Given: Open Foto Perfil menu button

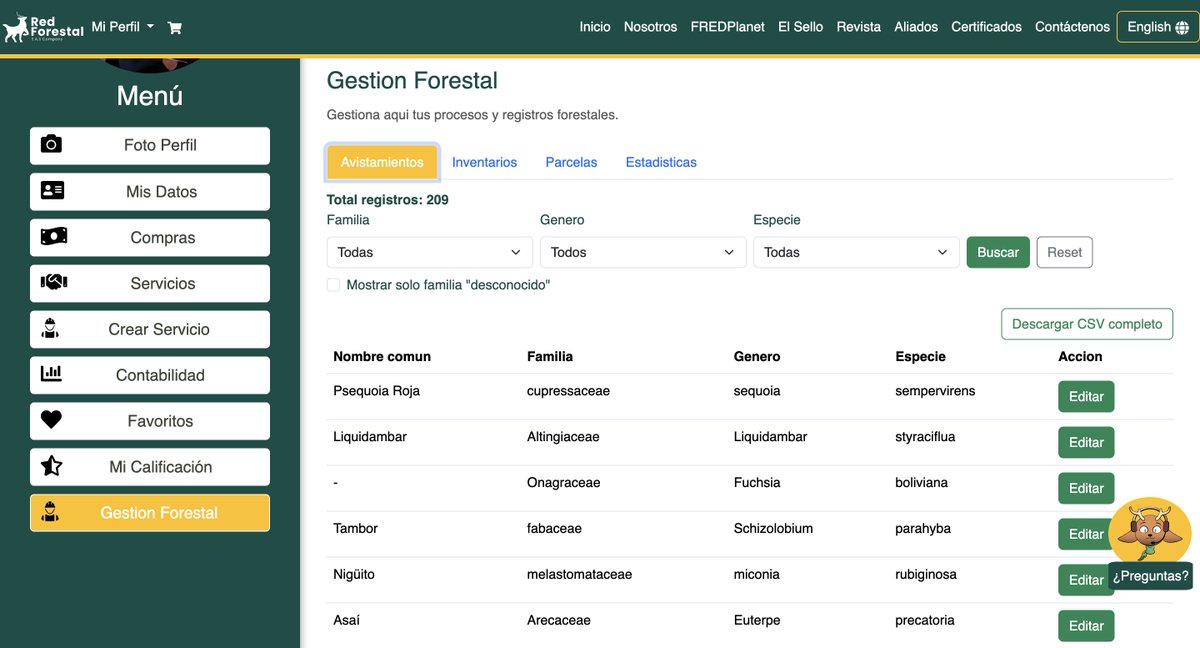Looking at the screenshot, I should 150,145.
